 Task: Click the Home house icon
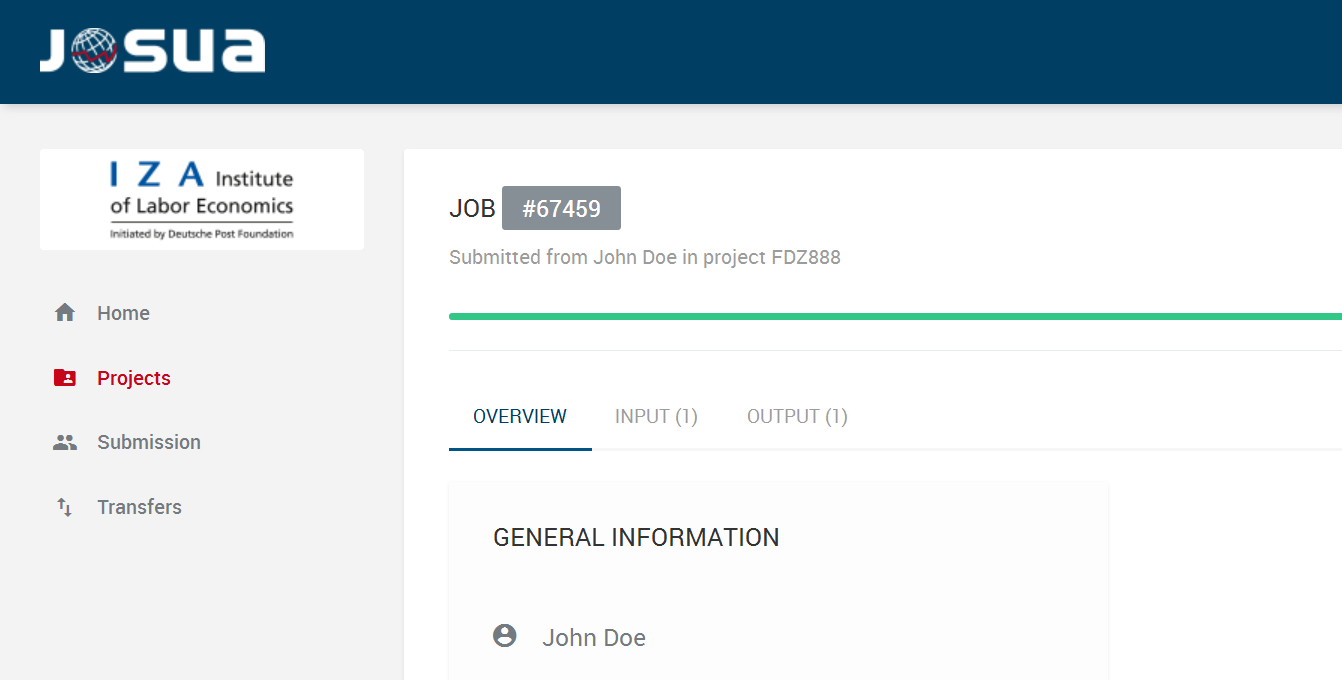coord(65,313)
